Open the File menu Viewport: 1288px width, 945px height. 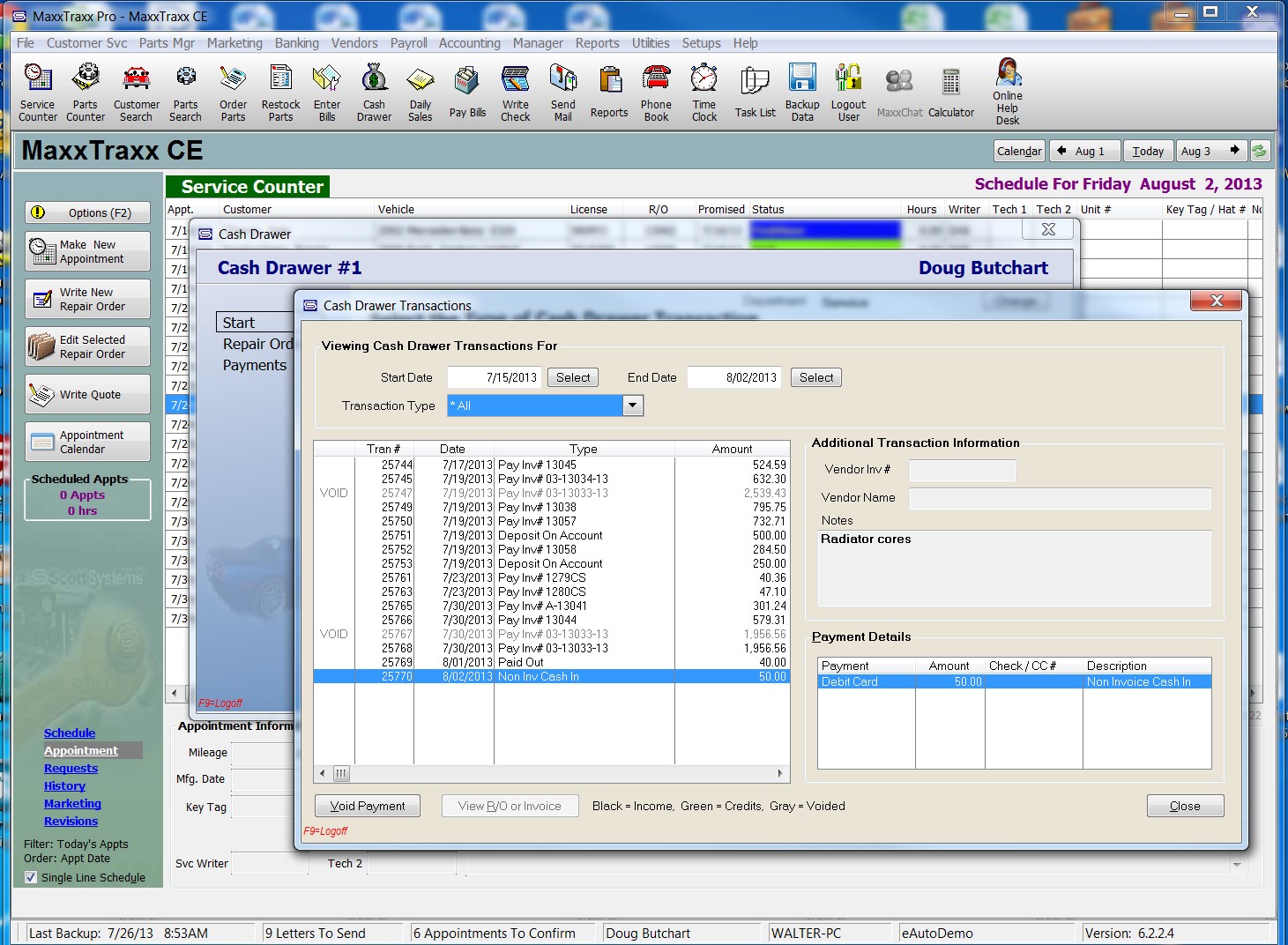(26, 43)
